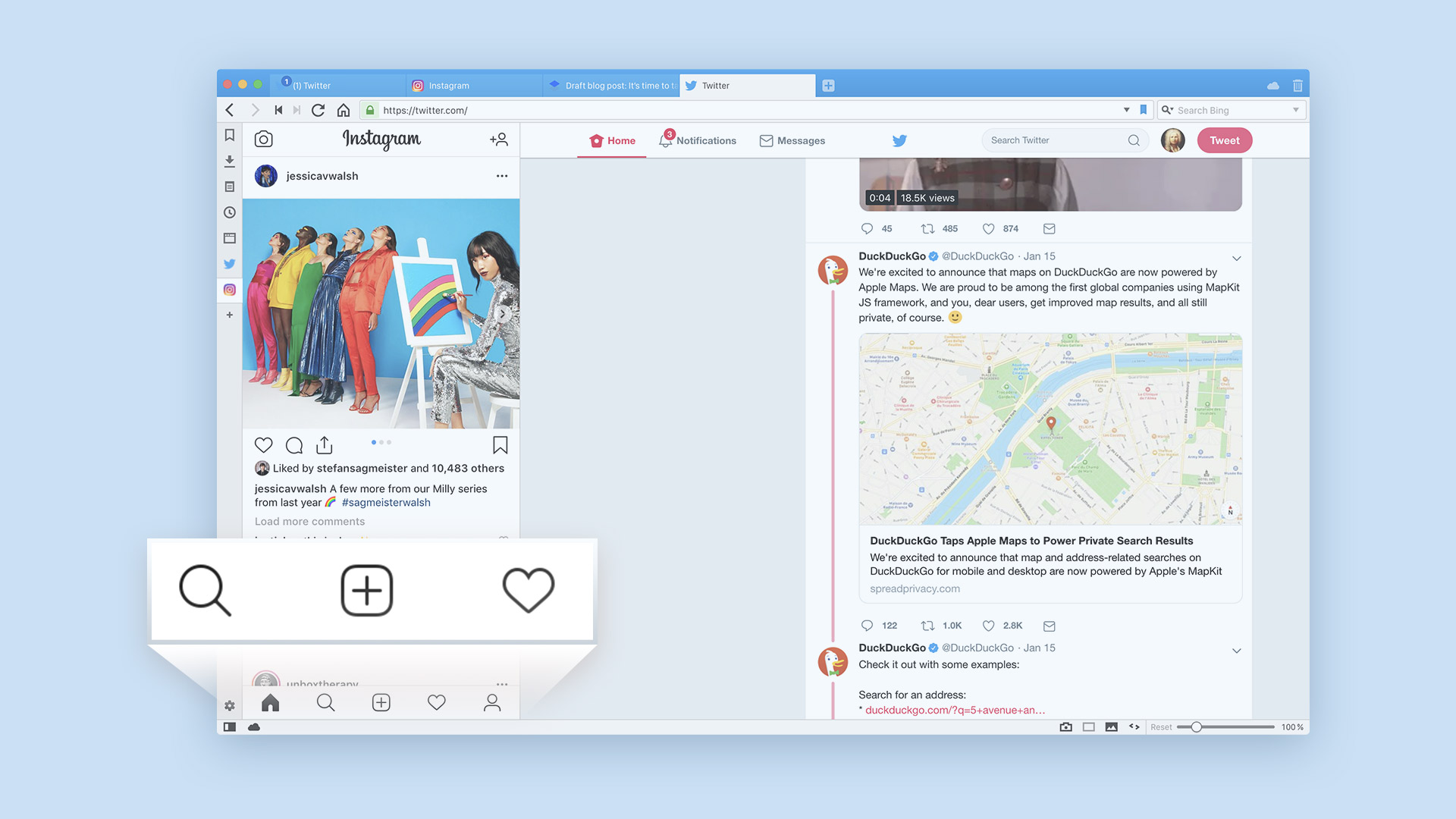Click the Twitter Messages envelope icon

click(x=766, y=140)
